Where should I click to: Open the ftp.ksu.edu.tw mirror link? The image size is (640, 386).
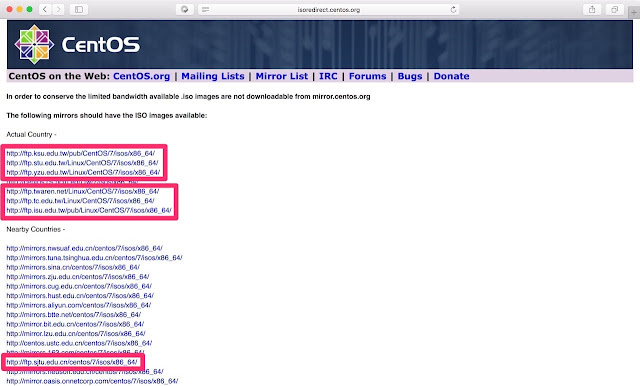point(80,153)
